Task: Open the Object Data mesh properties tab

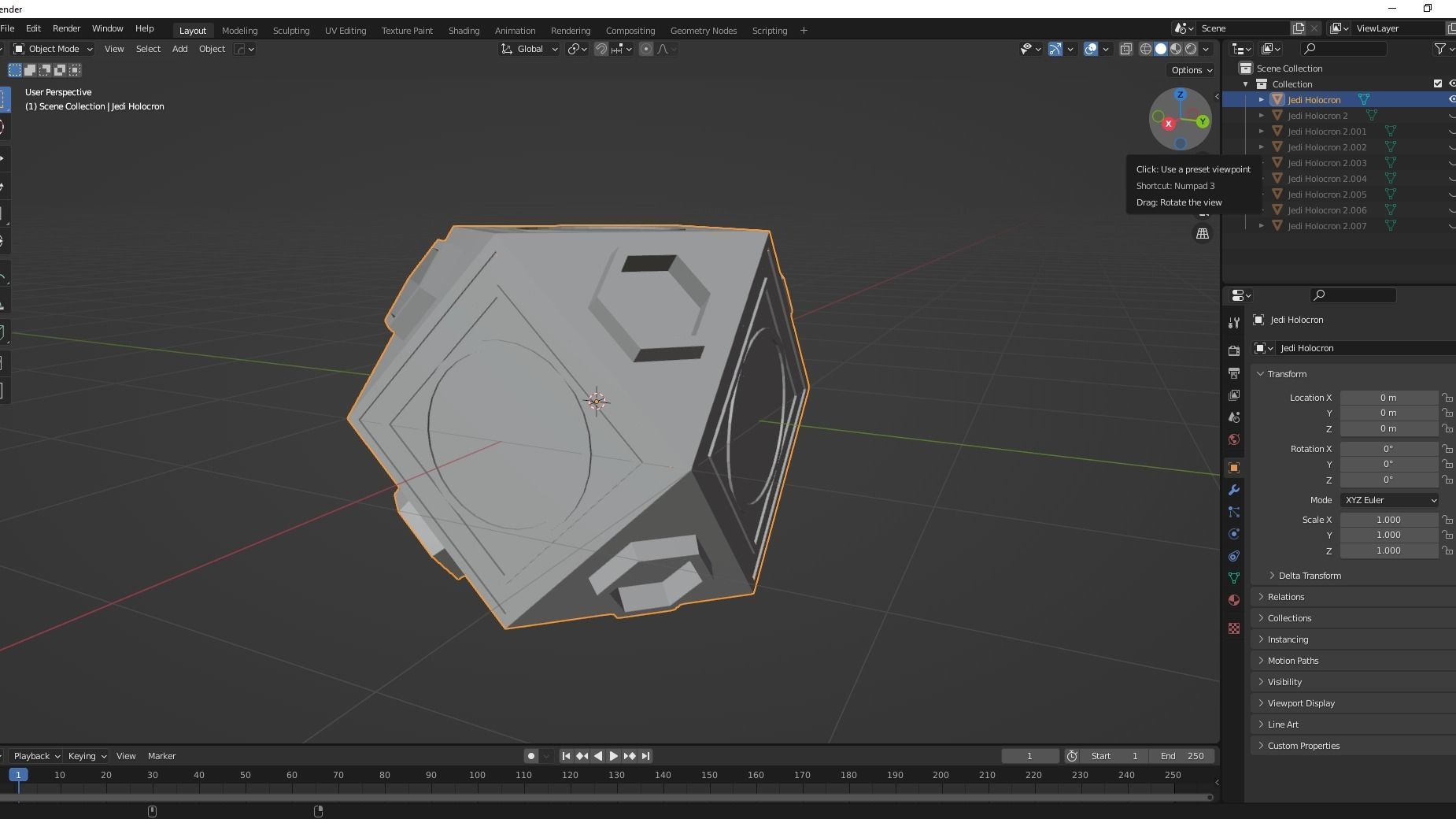Action: pos(1234,578)
